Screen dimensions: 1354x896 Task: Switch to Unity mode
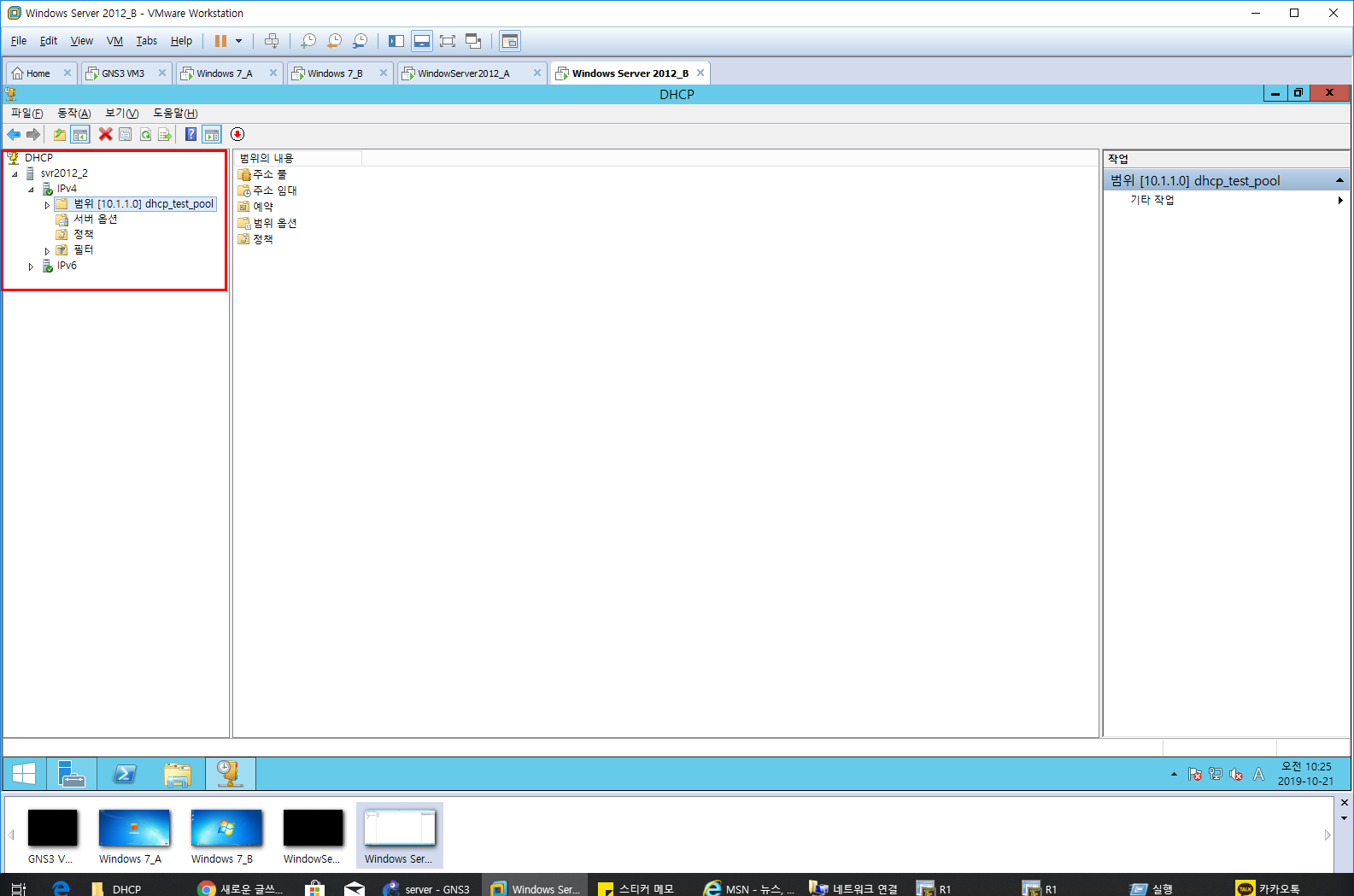[x=473, y=41]
